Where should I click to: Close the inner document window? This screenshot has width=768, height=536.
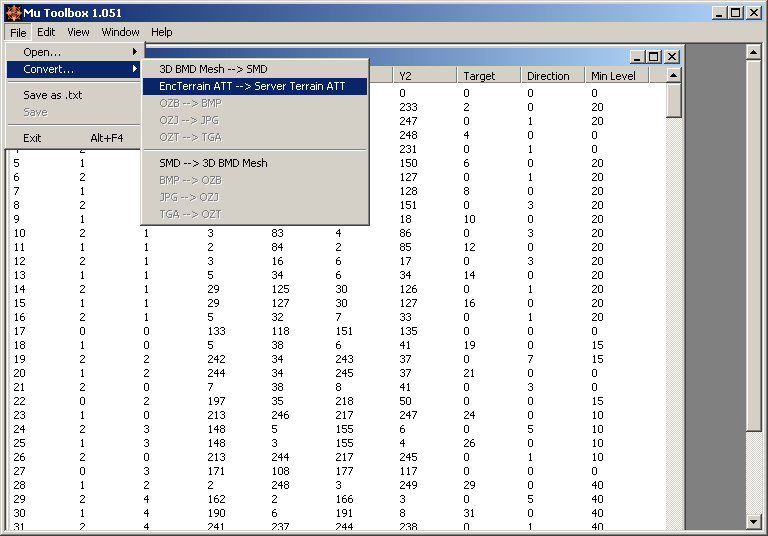pyautogui.click(x=672, y=57)
